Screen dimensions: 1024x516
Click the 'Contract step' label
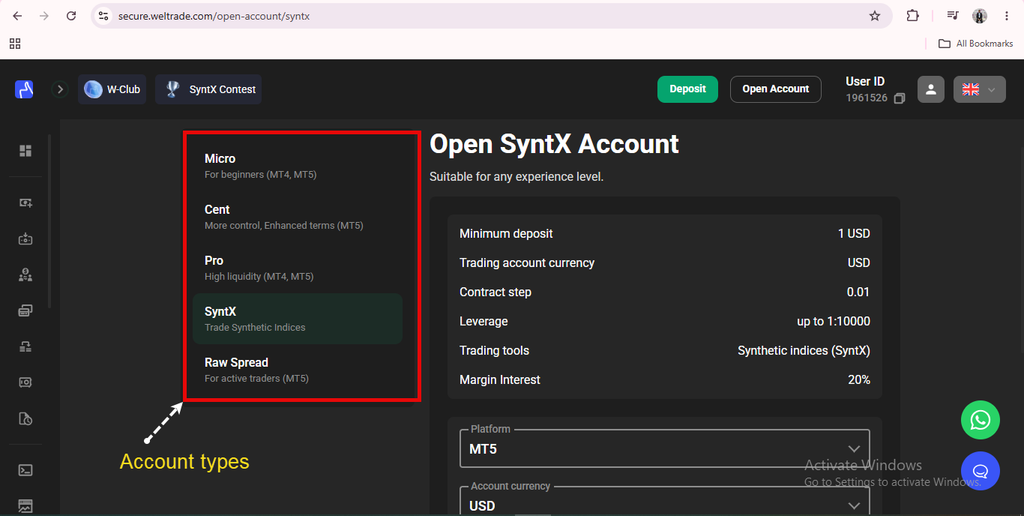tap(496, 293)
